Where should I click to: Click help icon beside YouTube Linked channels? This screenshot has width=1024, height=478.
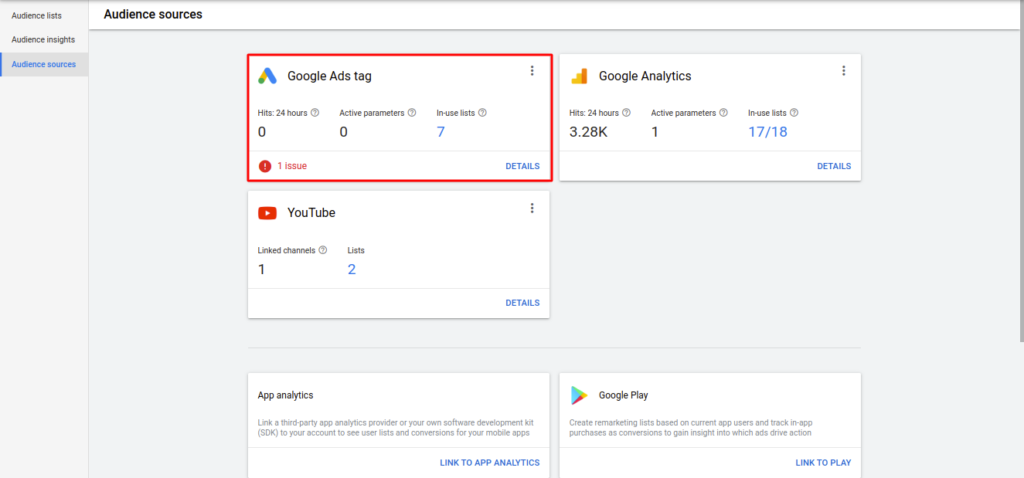click(x=323, y=250)
